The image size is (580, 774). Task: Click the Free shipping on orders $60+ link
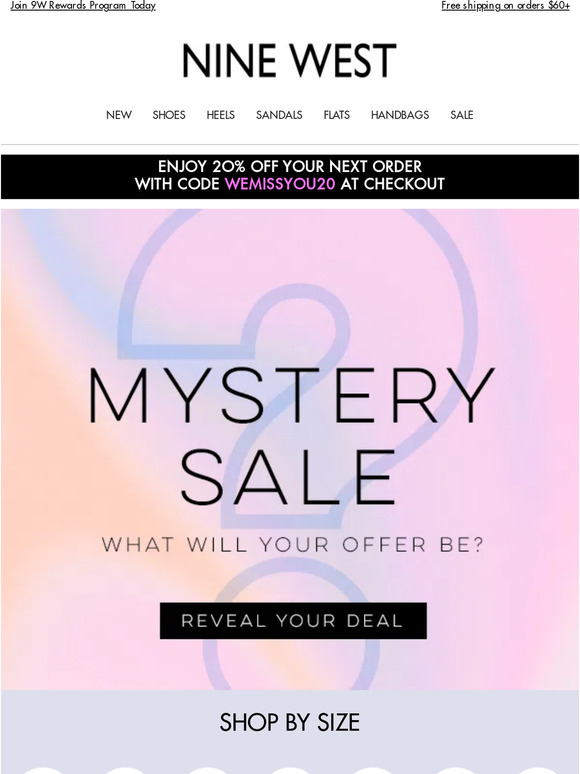coord(505,6)
